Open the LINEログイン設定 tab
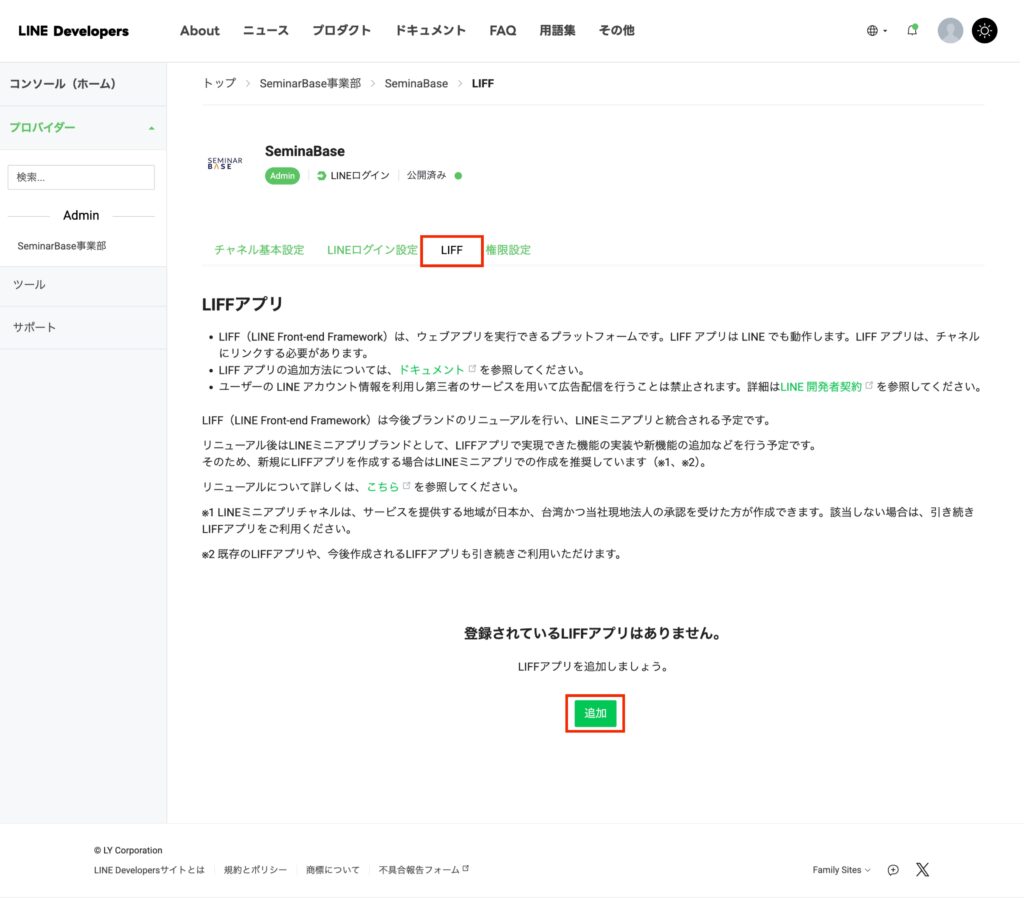This screenshot has height=898, width=1024. (372, 250)
